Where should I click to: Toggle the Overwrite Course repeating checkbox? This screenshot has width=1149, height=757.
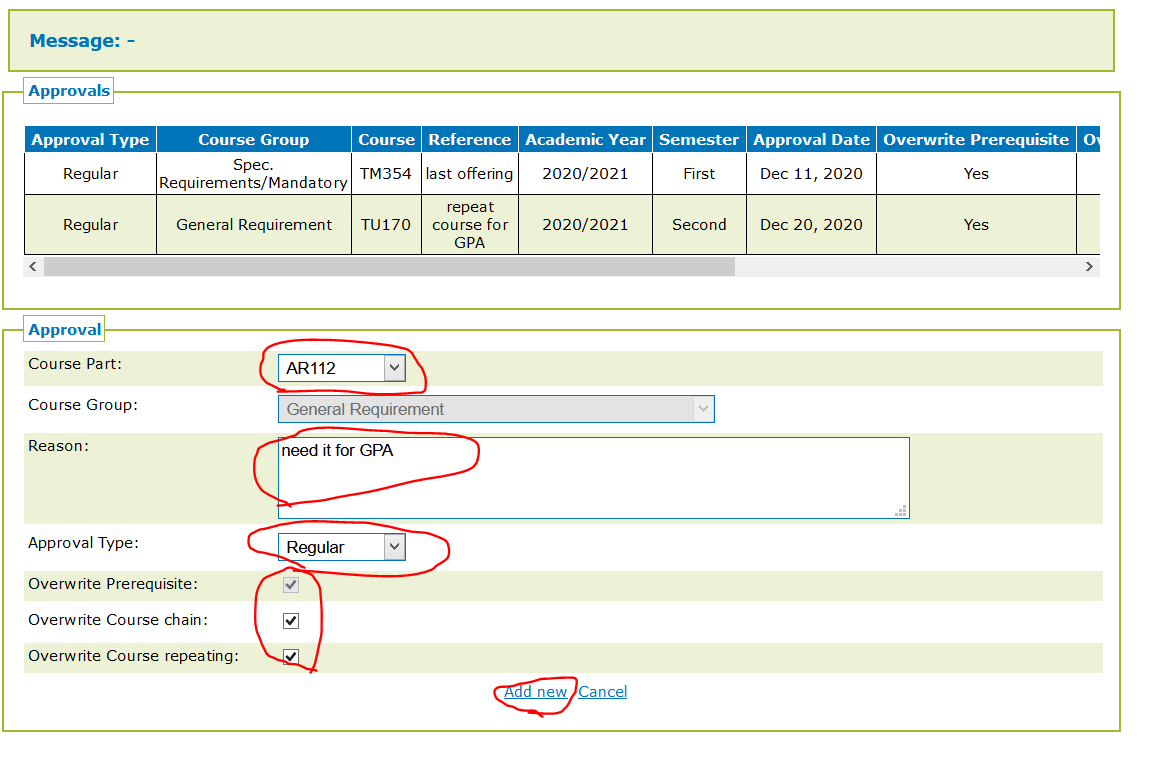291,656
